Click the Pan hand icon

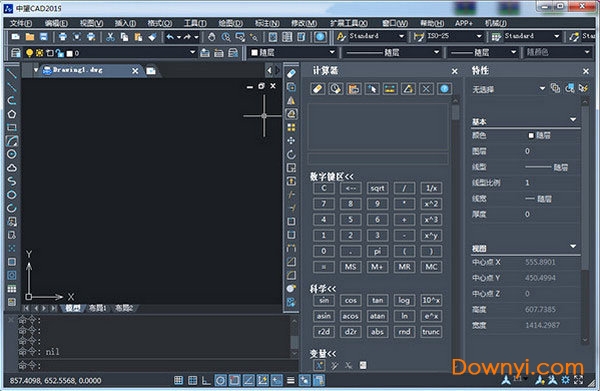click(x=212, y=37)
